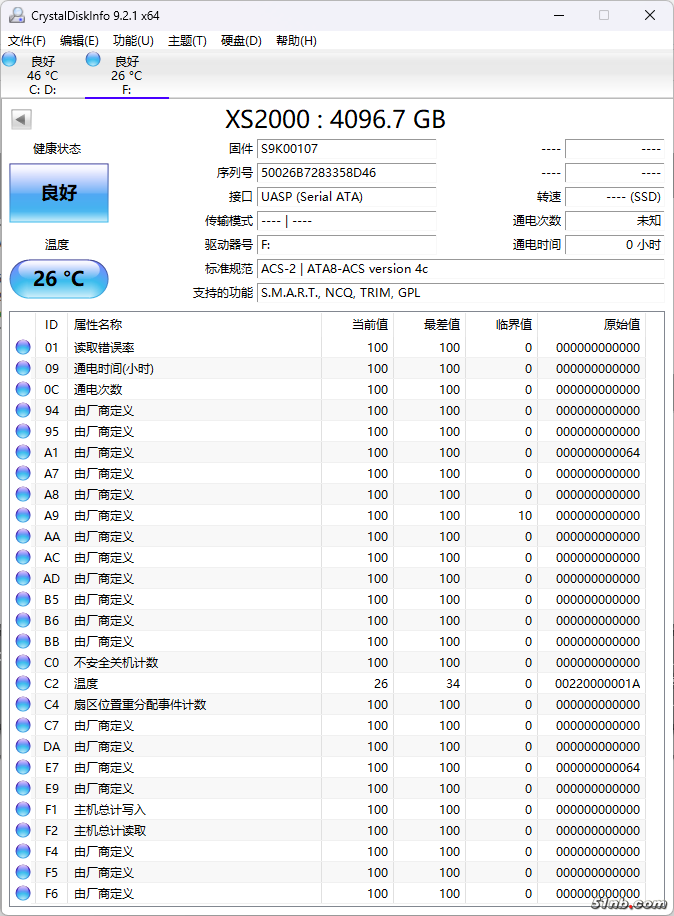Click the status orb for temperature row C2
674x916 pixels.
click(23, 684)
